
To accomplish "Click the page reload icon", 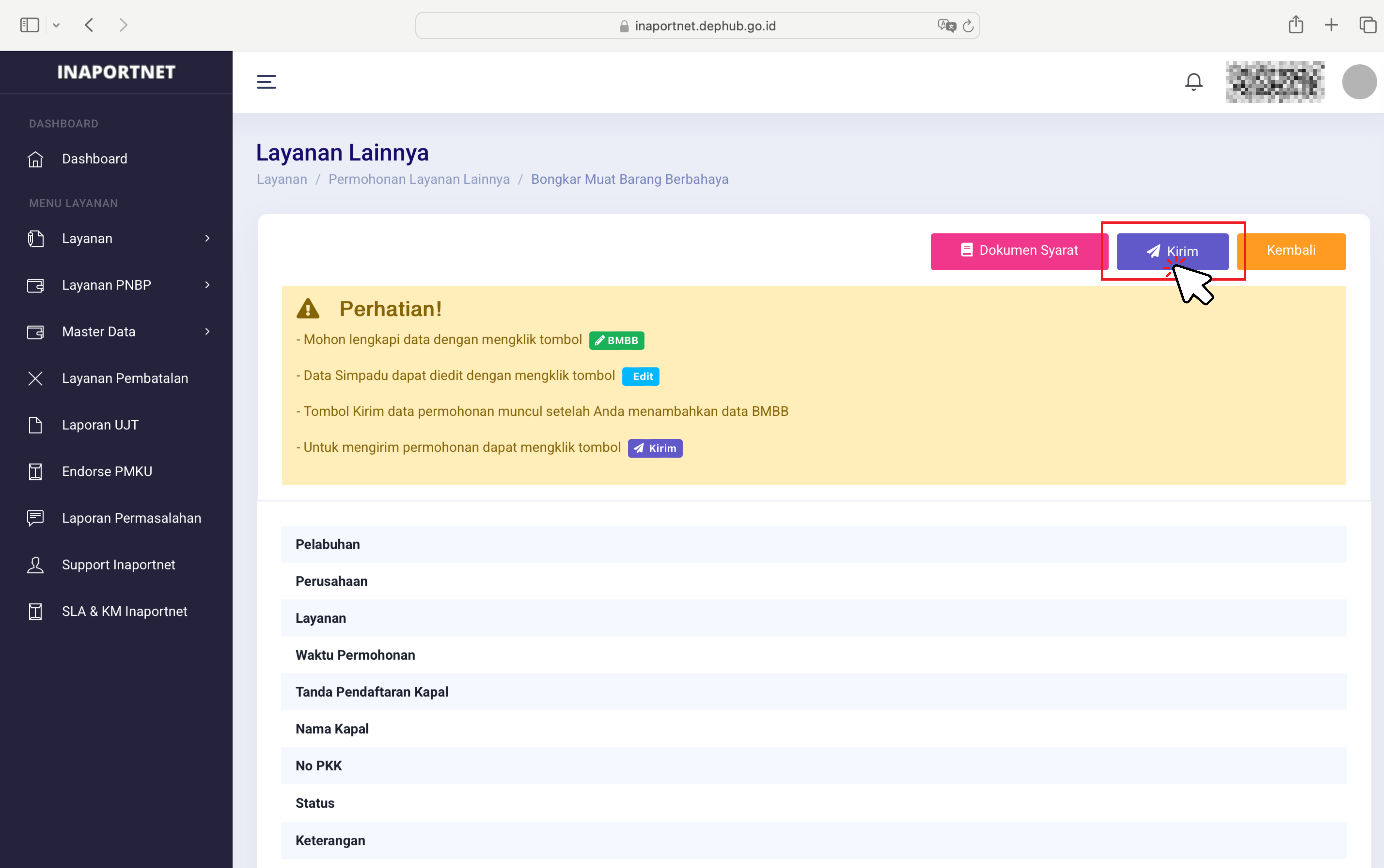I will (x=968, y=26).
